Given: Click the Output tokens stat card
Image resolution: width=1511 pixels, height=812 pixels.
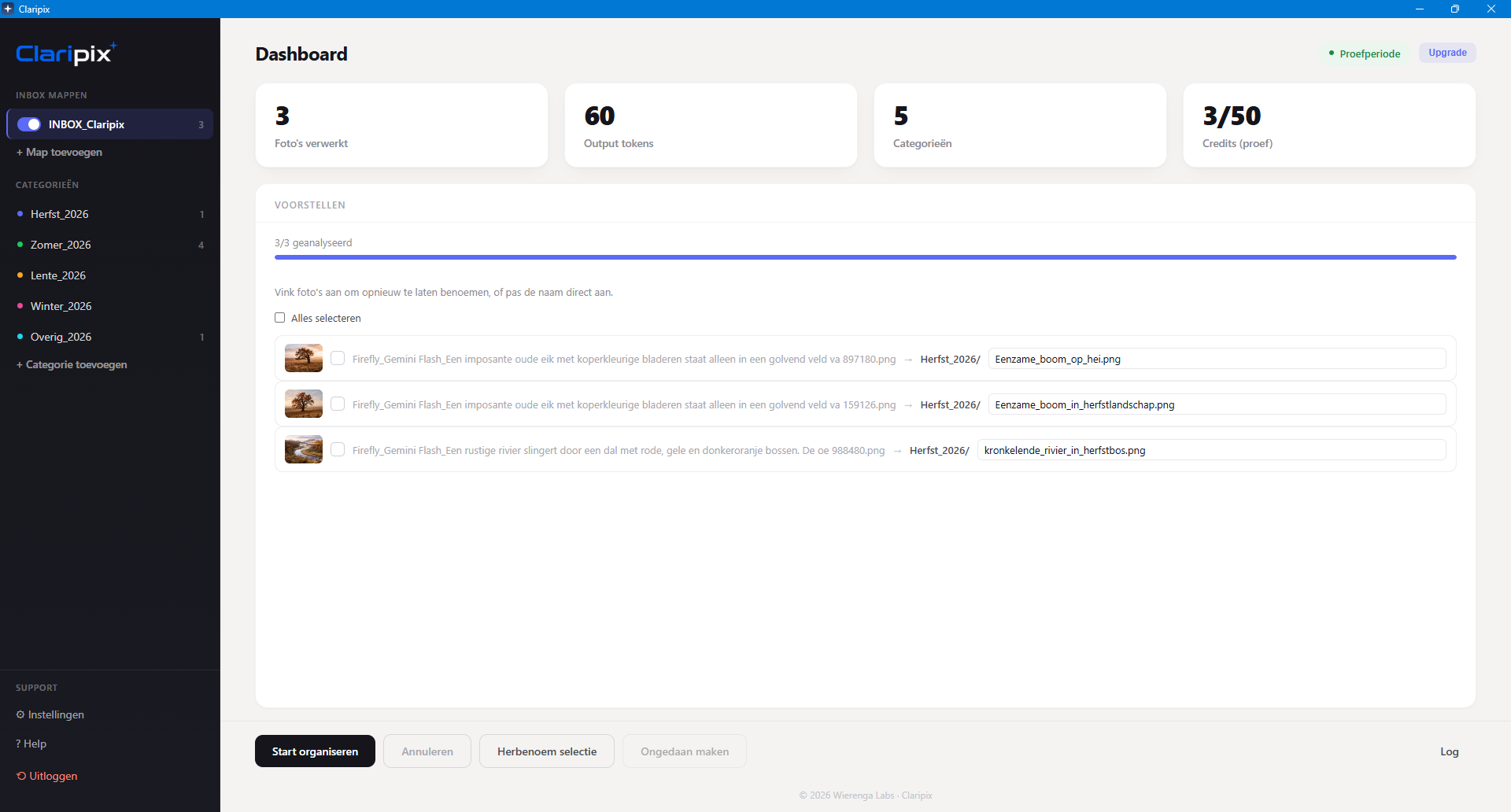Looking at the screenshot, I should pos(711,125).
